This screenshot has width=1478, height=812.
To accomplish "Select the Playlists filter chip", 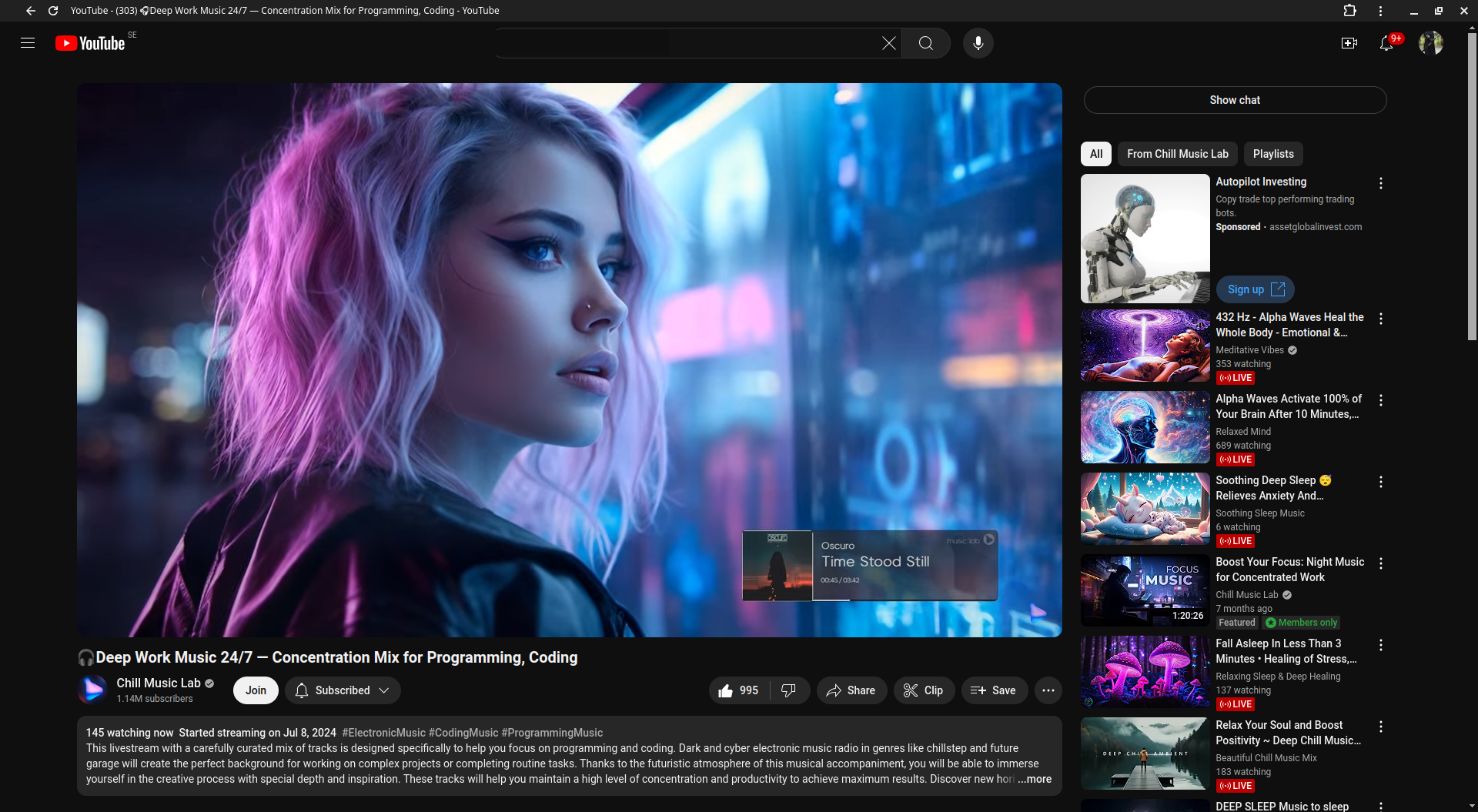I will pos(1273,154).
